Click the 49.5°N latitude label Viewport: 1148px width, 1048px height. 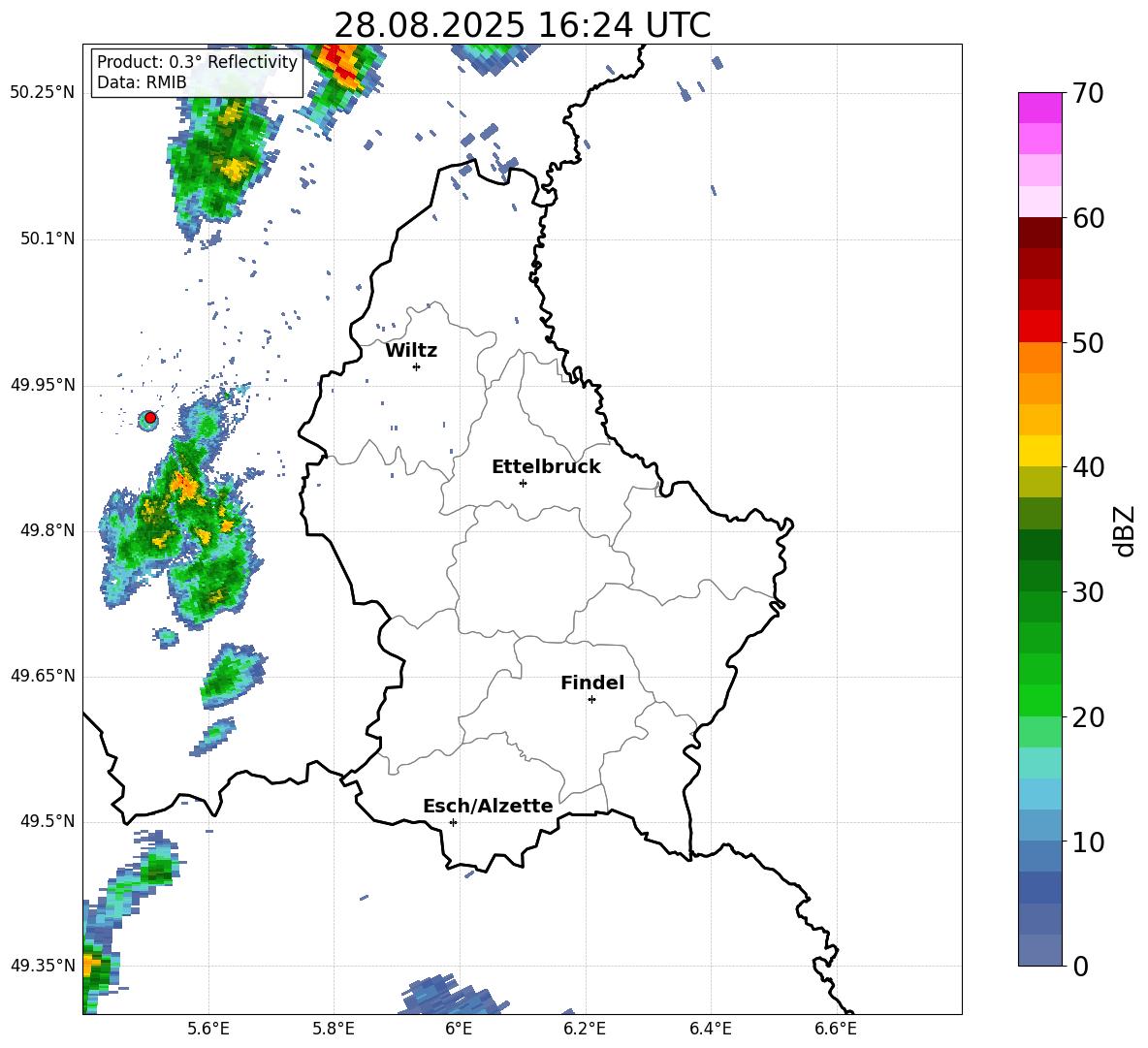point(48,821)
